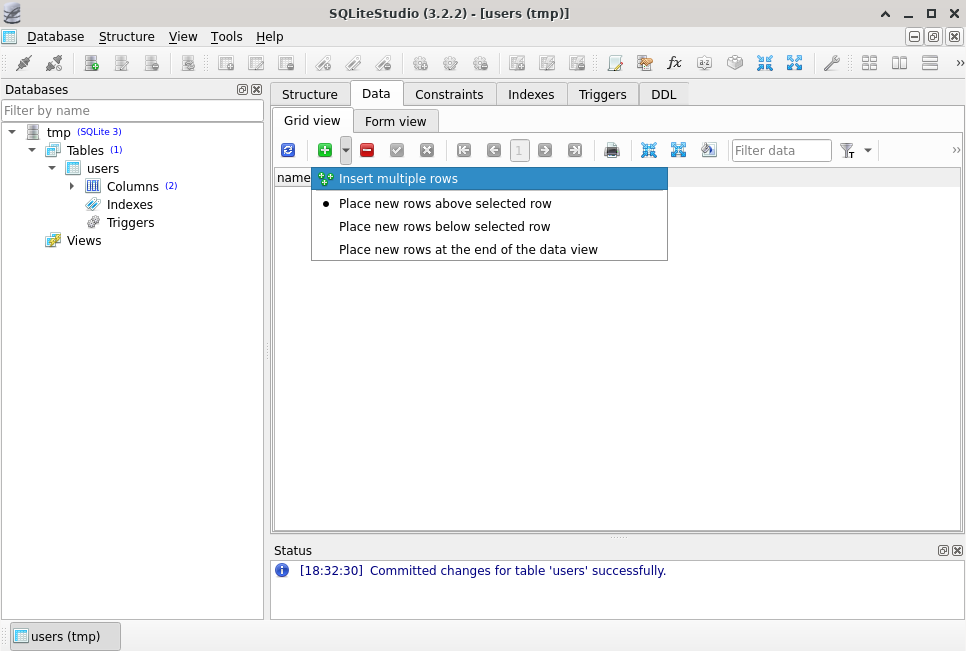Switch to the Indexes tab

tap(531, 94)
